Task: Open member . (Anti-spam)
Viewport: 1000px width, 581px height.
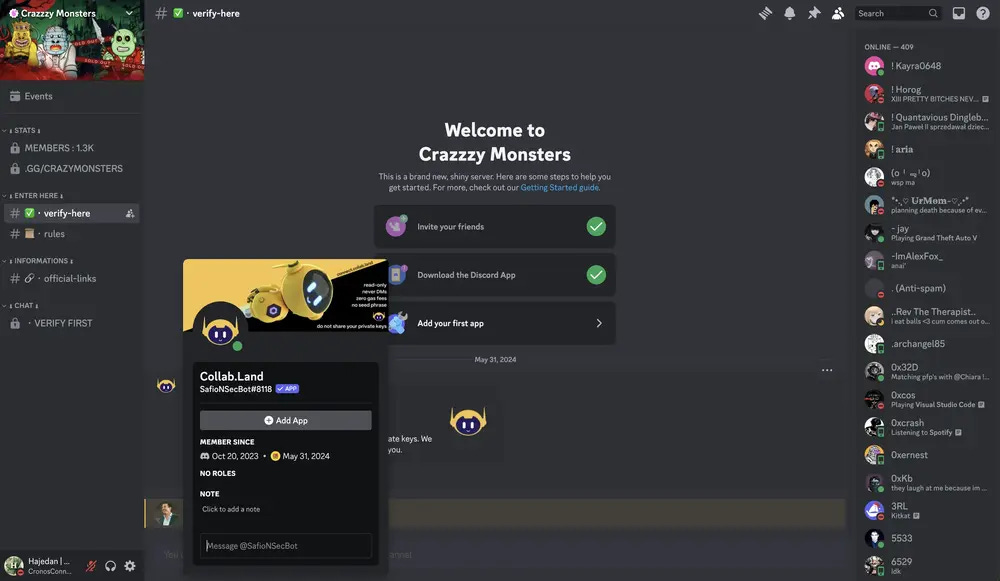Action: [x=927, y=288]
